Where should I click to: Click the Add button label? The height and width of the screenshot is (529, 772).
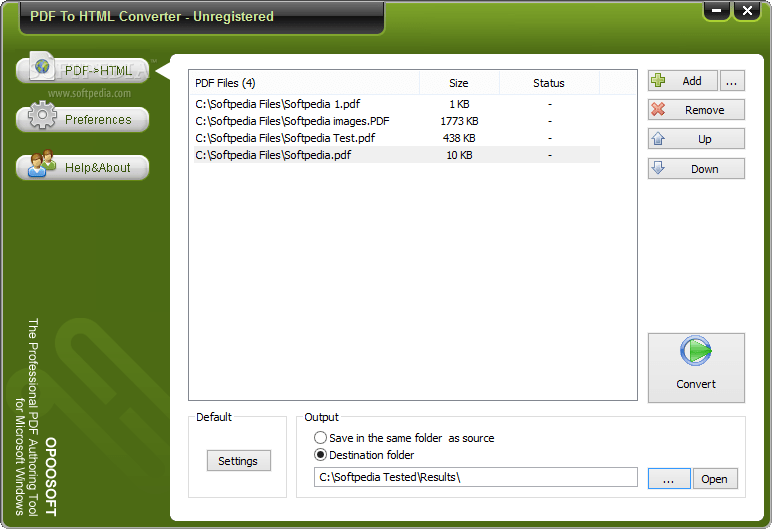pos(692,81)
